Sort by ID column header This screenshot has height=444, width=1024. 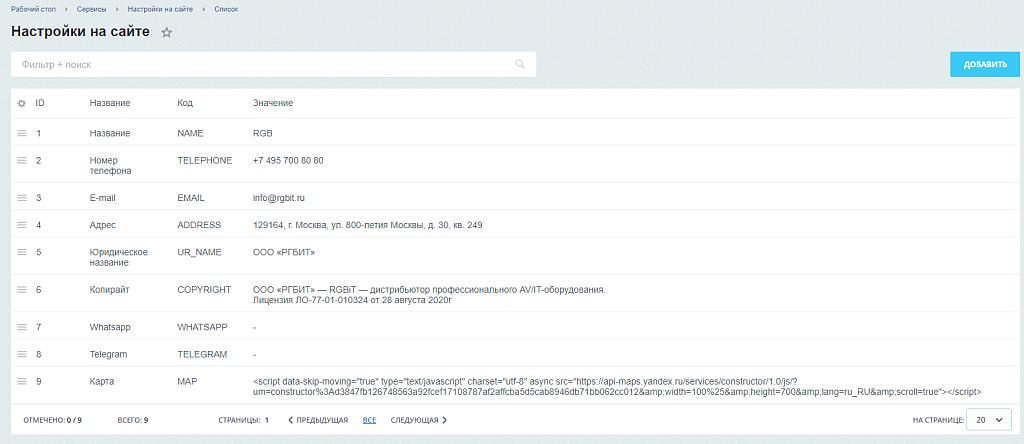point(40,103)
